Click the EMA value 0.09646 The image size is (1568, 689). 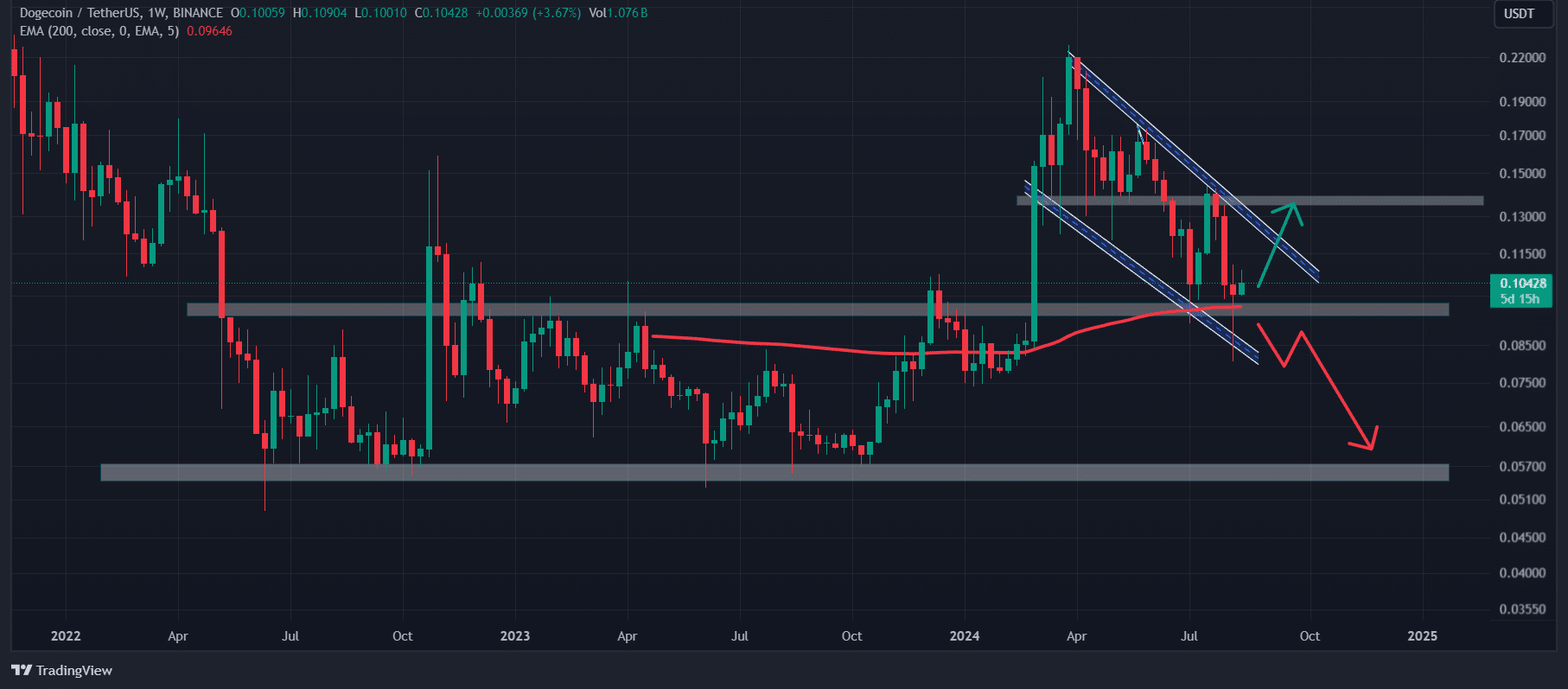click(x=209, y=31)
